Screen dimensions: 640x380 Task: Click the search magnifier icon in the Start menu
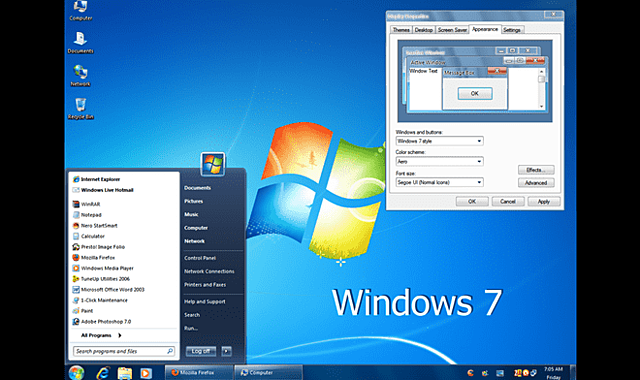pos(170,351)
